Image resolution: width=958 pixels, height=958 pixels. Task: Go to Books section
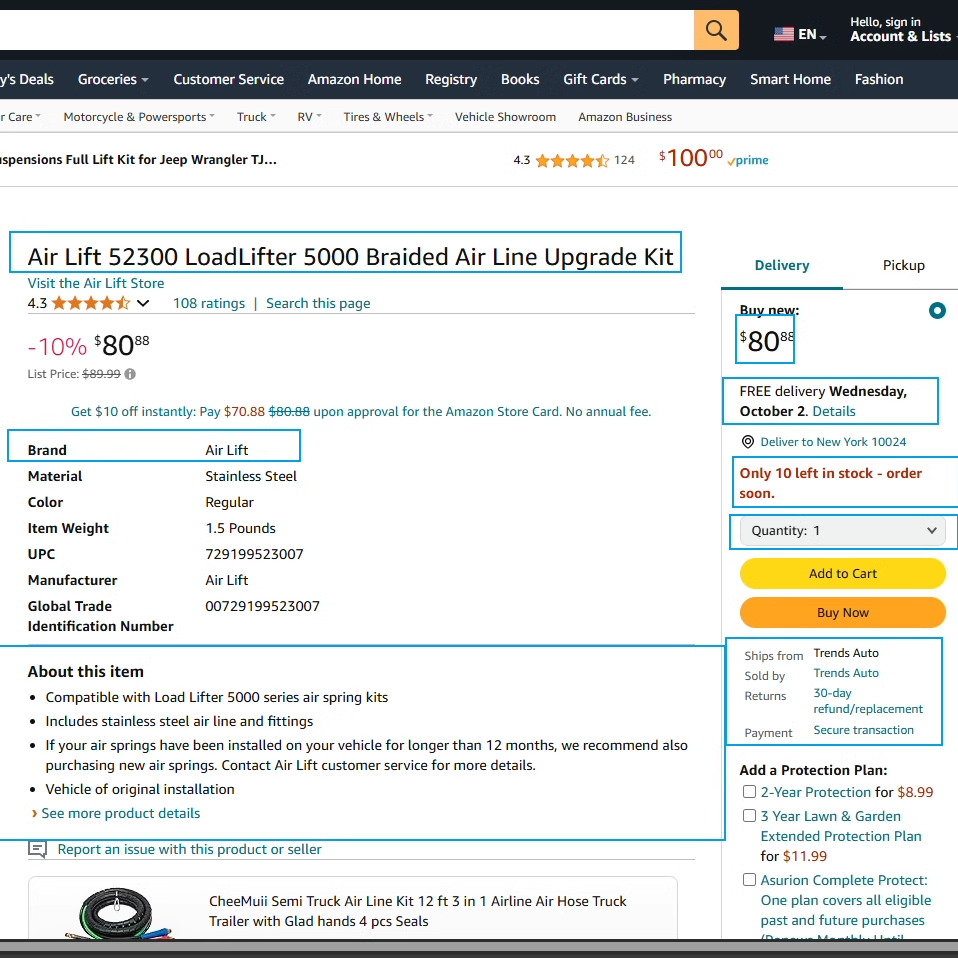pos(520,79)
